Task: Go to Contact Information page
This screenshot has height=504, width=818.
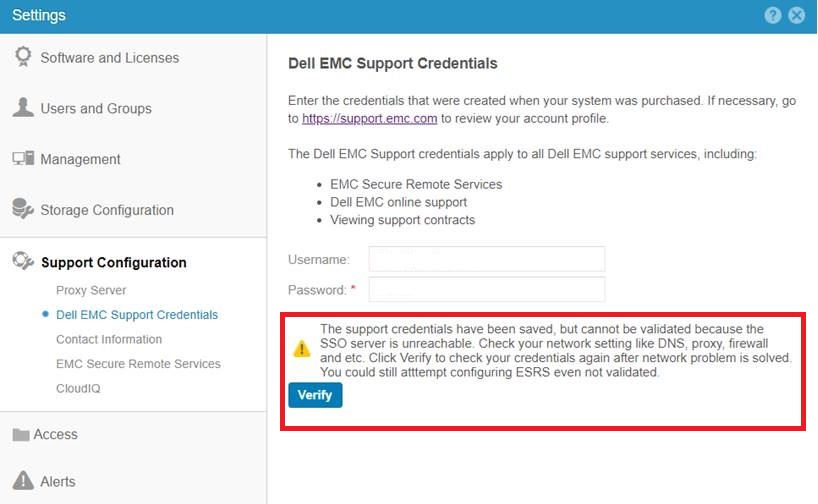Action: point(109,339)
